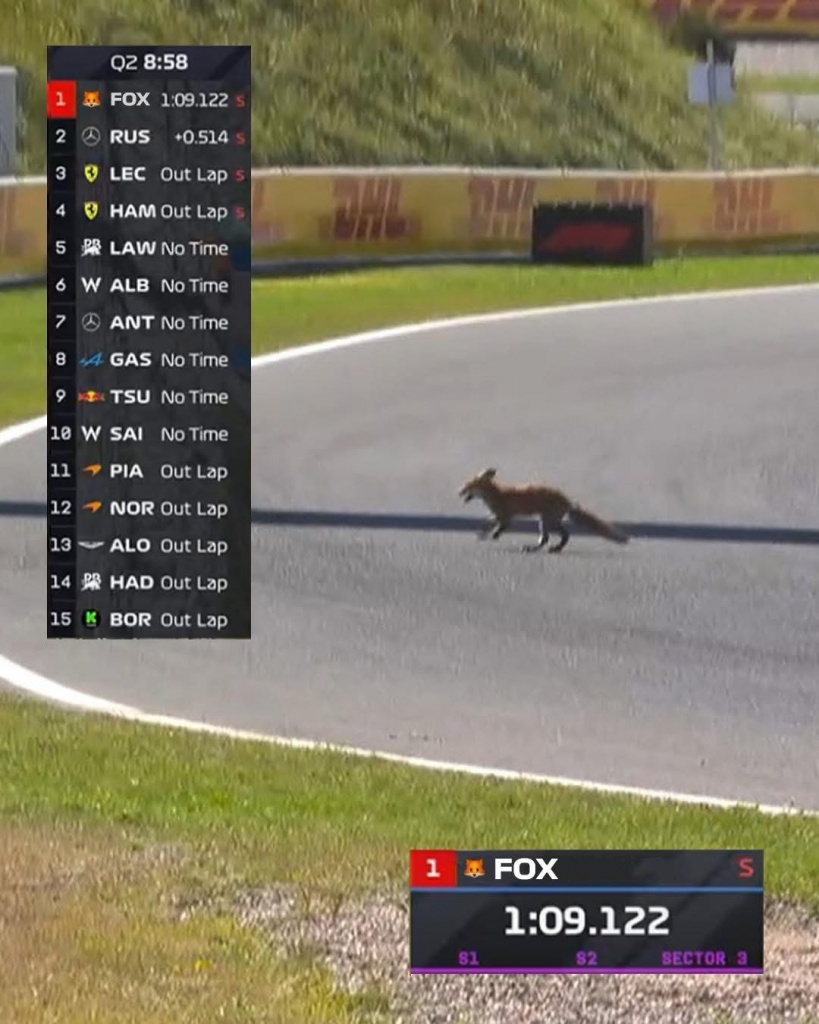The width and height of the screenshot is (819, 1024).
Task: Click the green Kick Sauber logo by BOR
Action: (91, 618)
